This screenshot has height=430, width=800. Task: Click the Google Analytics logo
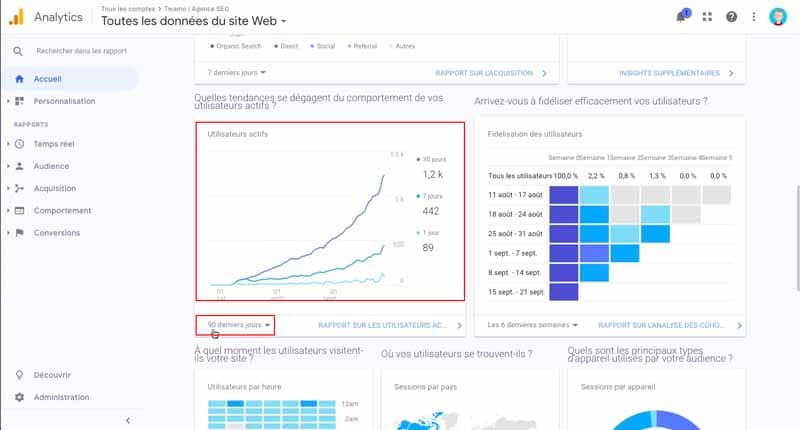(17, 17)
